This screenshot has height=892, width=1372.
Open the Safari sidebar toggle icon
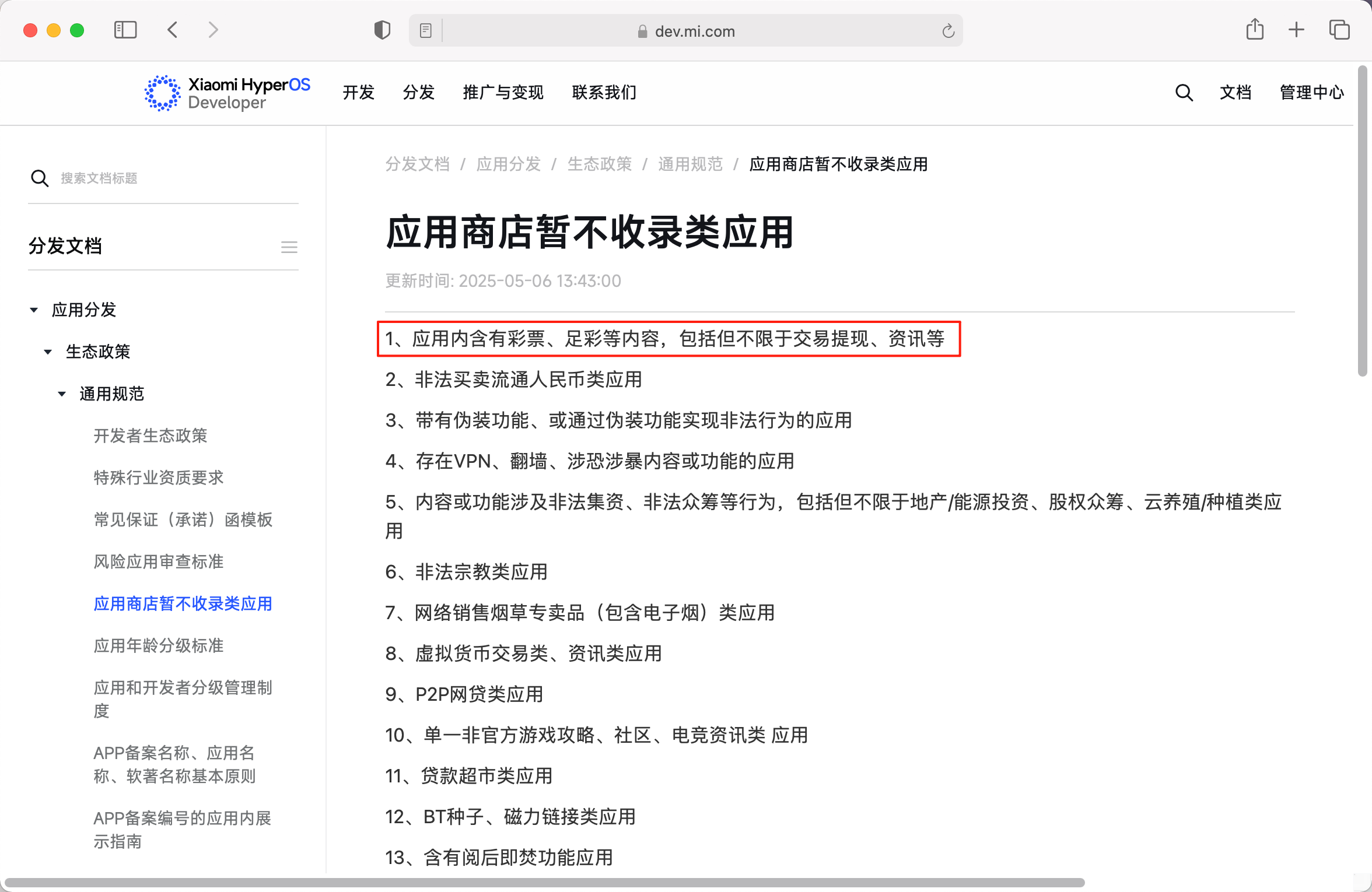pos(125,30)
